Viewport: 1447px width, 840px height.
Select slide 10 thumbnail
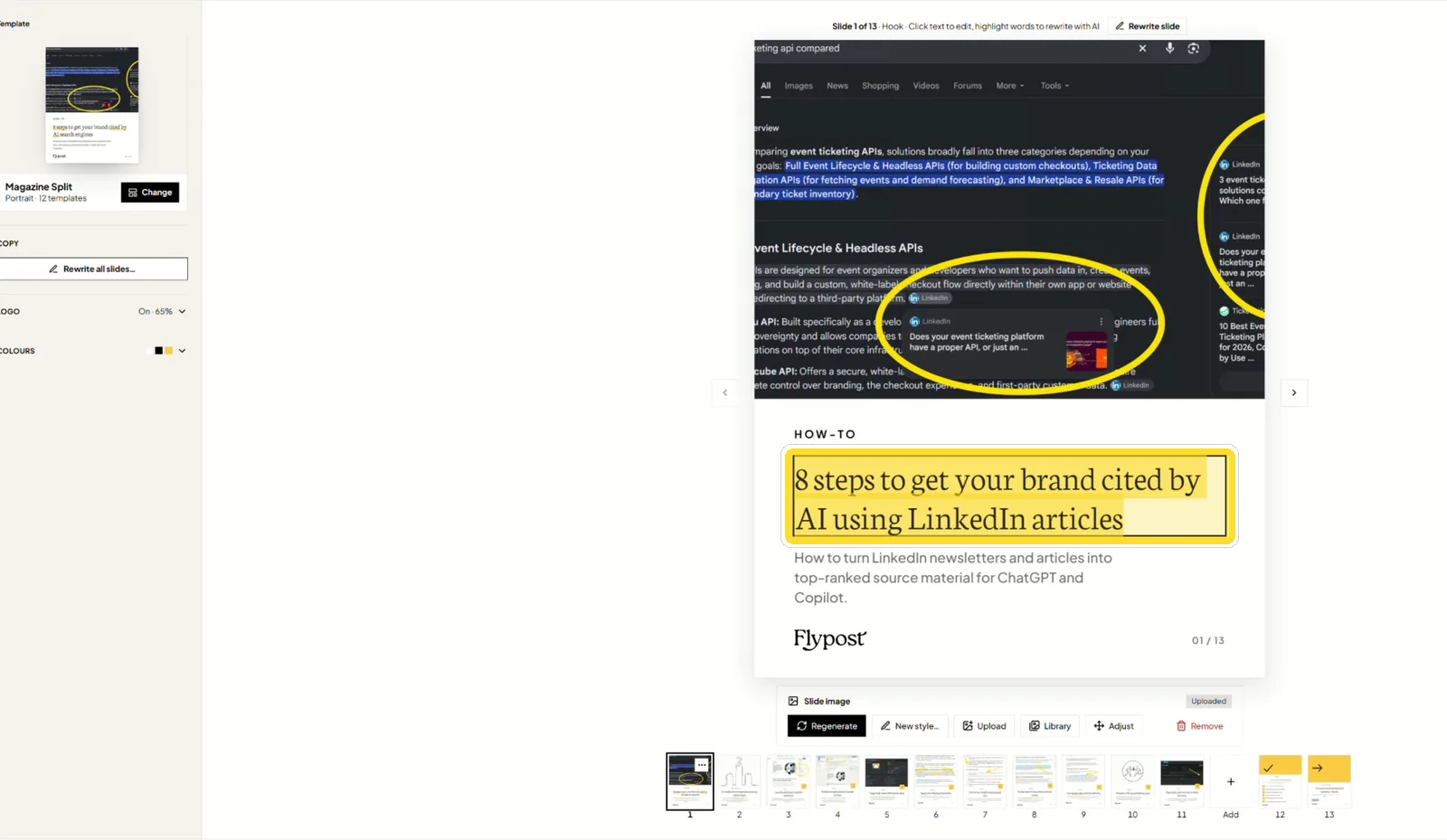1132,781
